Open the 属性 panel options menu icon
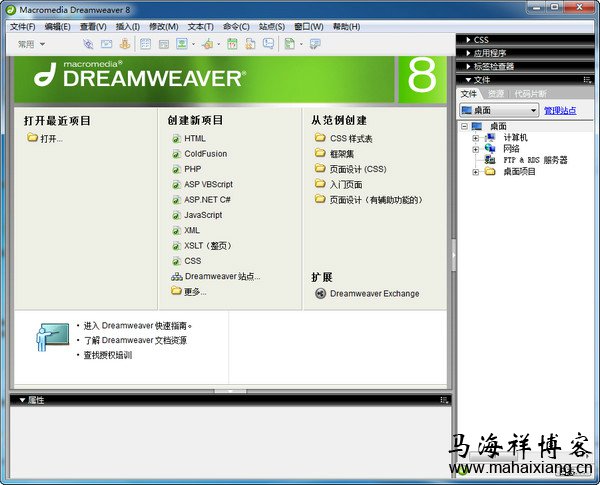Image resolution: width=600 pixels, height=485 pixels. click(x=444, y=400)
